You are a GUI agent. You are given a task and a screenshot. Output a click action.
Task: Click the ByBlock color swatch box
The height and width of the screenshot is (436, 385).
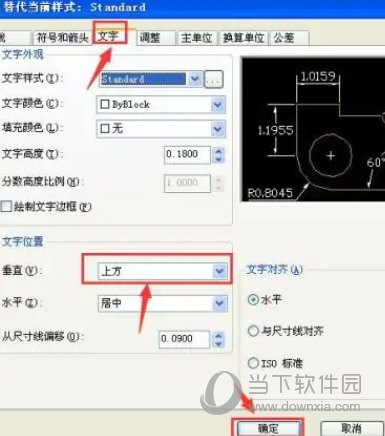[105, 104]
